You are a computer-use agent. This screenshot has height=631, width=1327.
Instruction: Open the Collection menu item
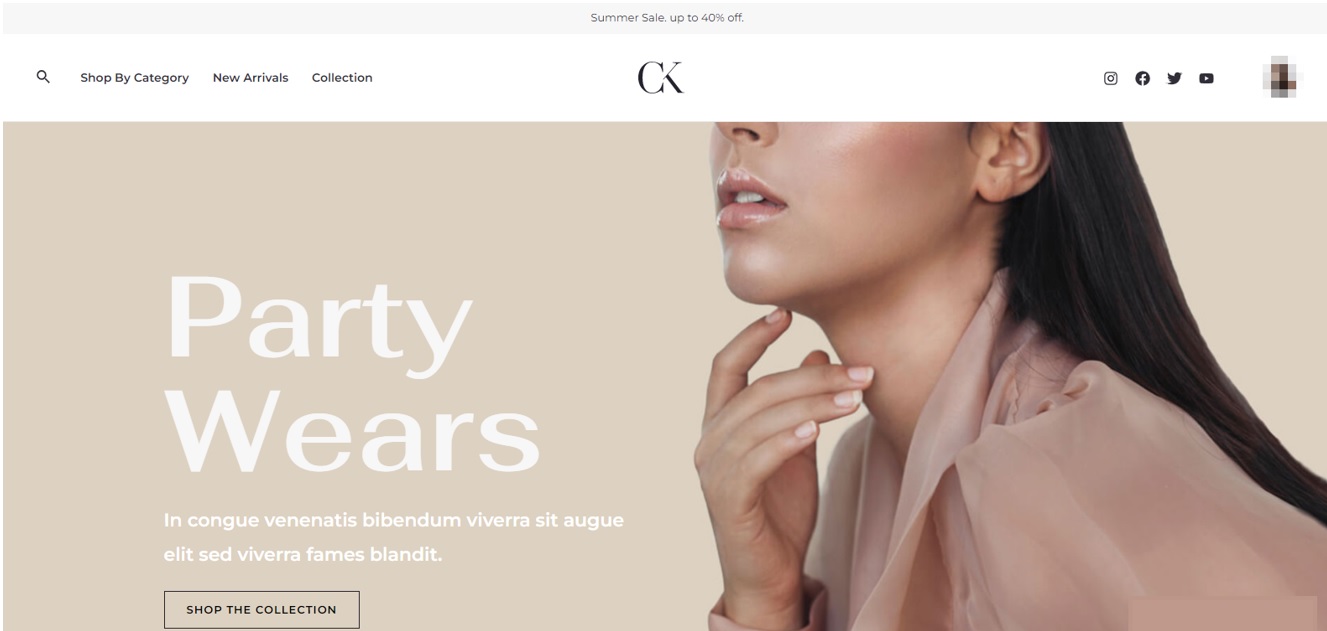[x=342, y=78]
